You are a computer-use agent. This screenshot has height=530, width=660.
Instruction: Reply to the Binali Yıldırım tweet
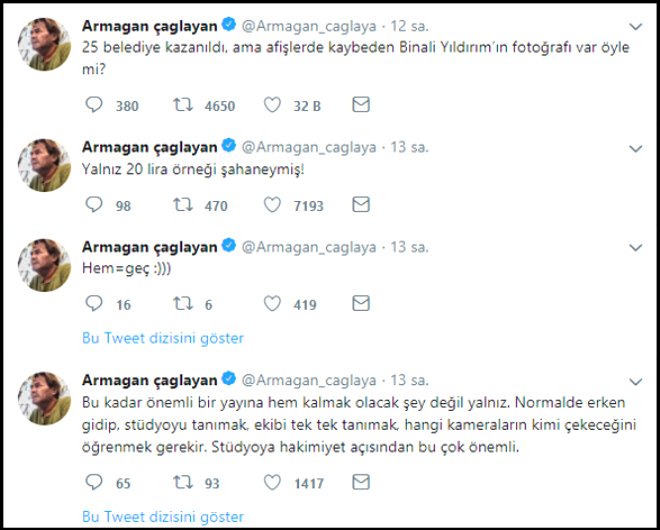[x=94, y=105]
